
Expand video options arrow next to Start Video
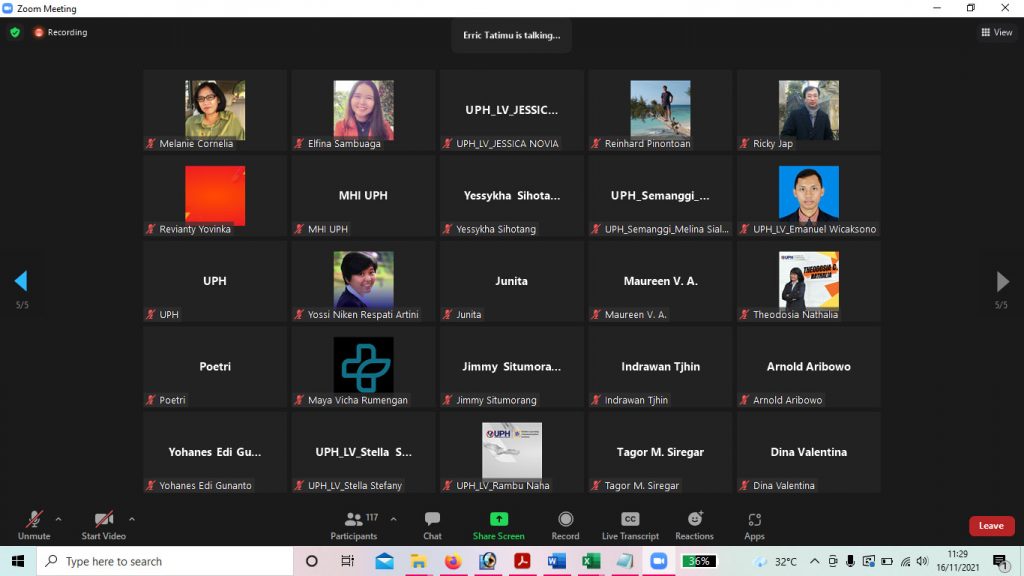pos(132,519)
